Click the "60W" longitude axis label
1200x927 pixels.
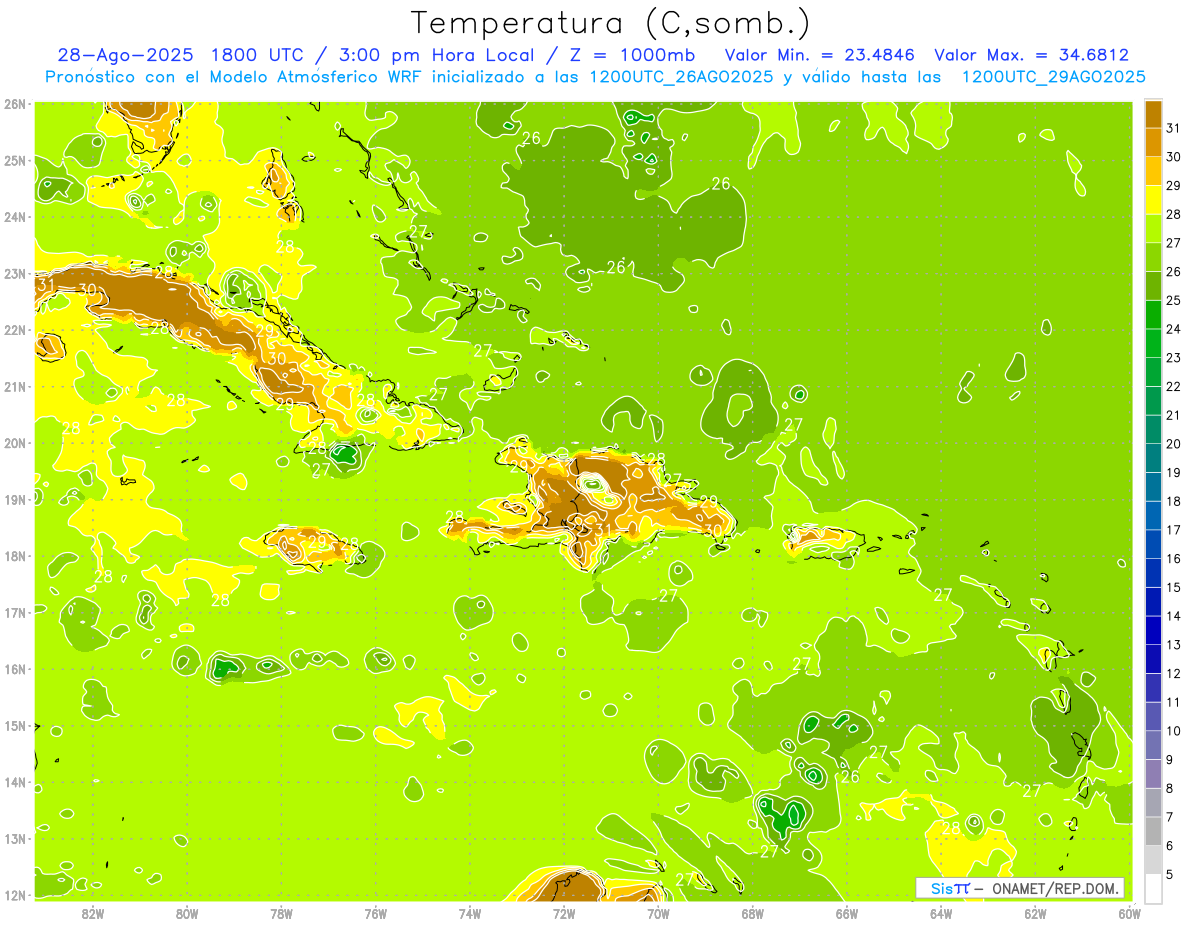click(1129, 913)
